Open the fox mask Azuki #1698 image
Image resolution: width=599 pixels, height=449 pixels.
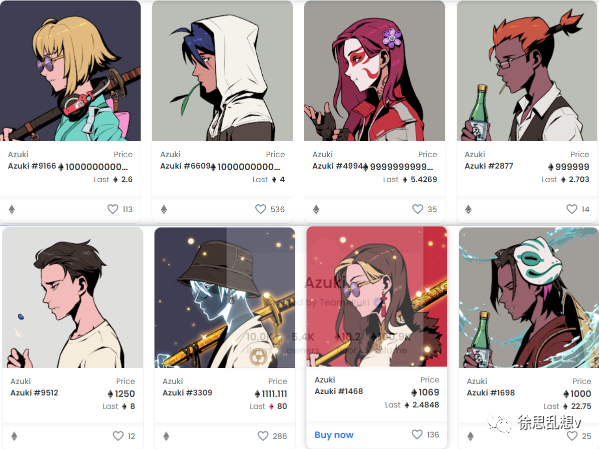pos(529,298)
